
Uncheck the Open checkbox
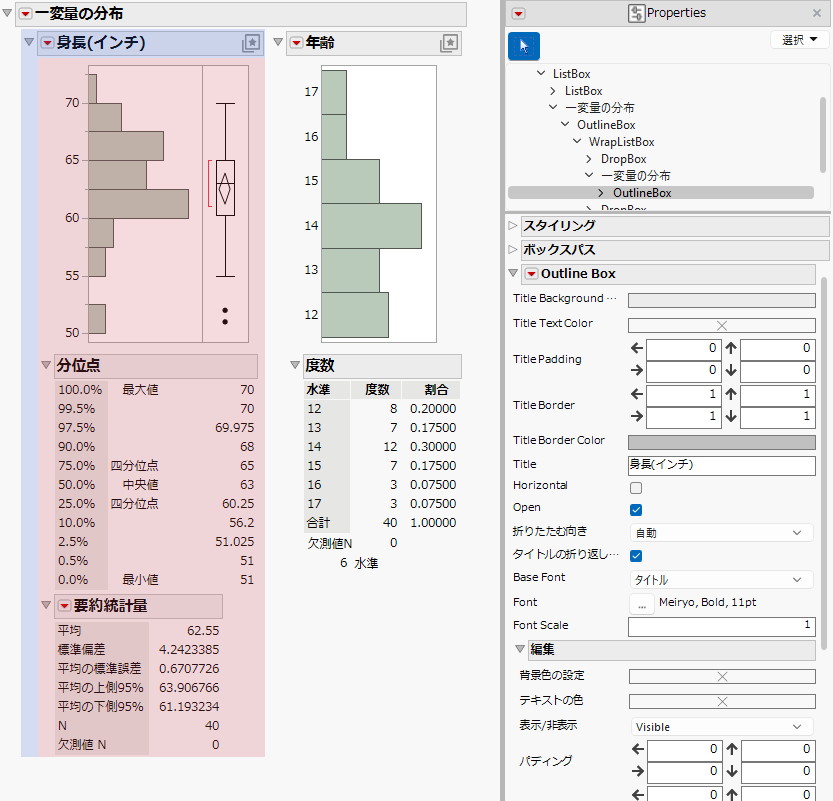(636, 510)
